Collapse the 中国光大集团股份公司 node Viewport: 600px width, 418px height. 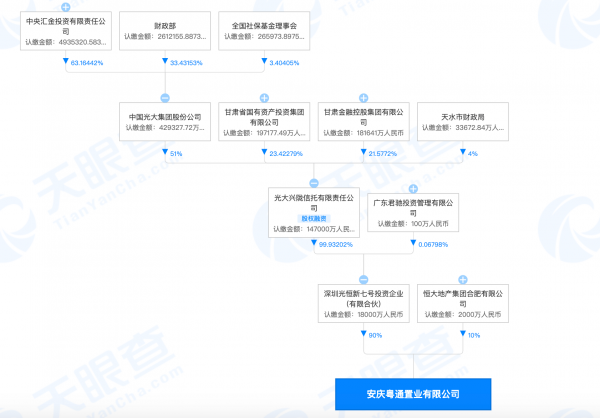(x=165, y=98)
